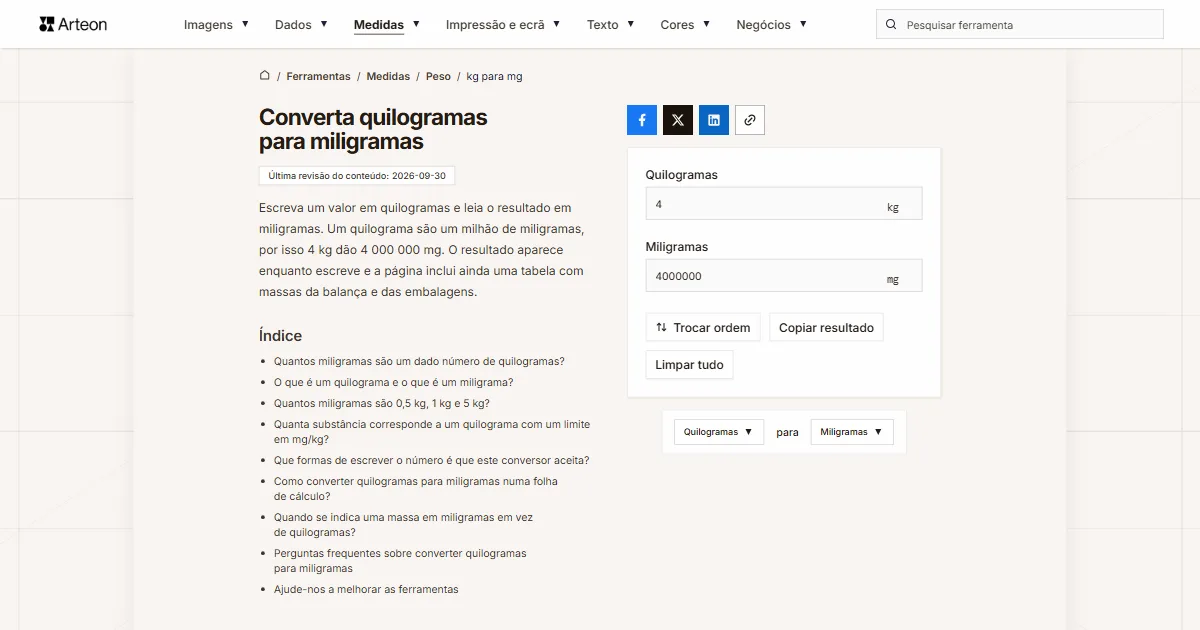Share the page on Facebook
The width and height of the screenshot is (1200, 630).
click(642, 120)
